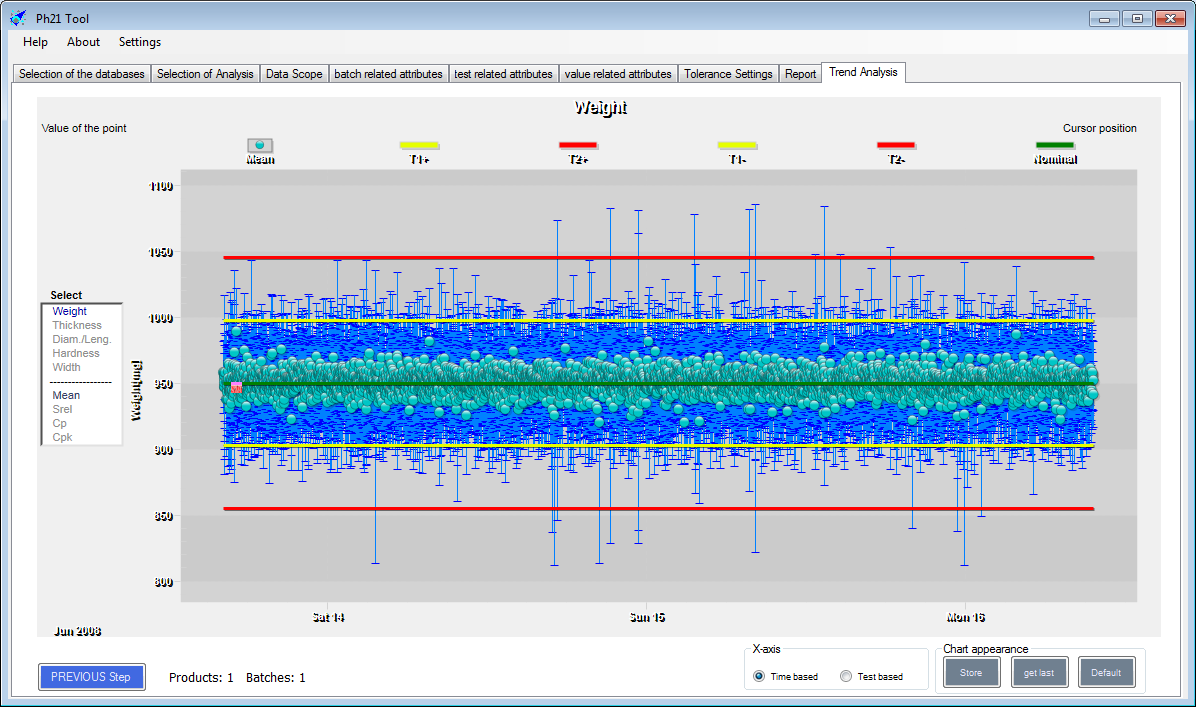Image resolution: width=1196 pixels, height=707 pixels.
Task: Toggle the Mean series legend marker
Action: click(260, 145)
